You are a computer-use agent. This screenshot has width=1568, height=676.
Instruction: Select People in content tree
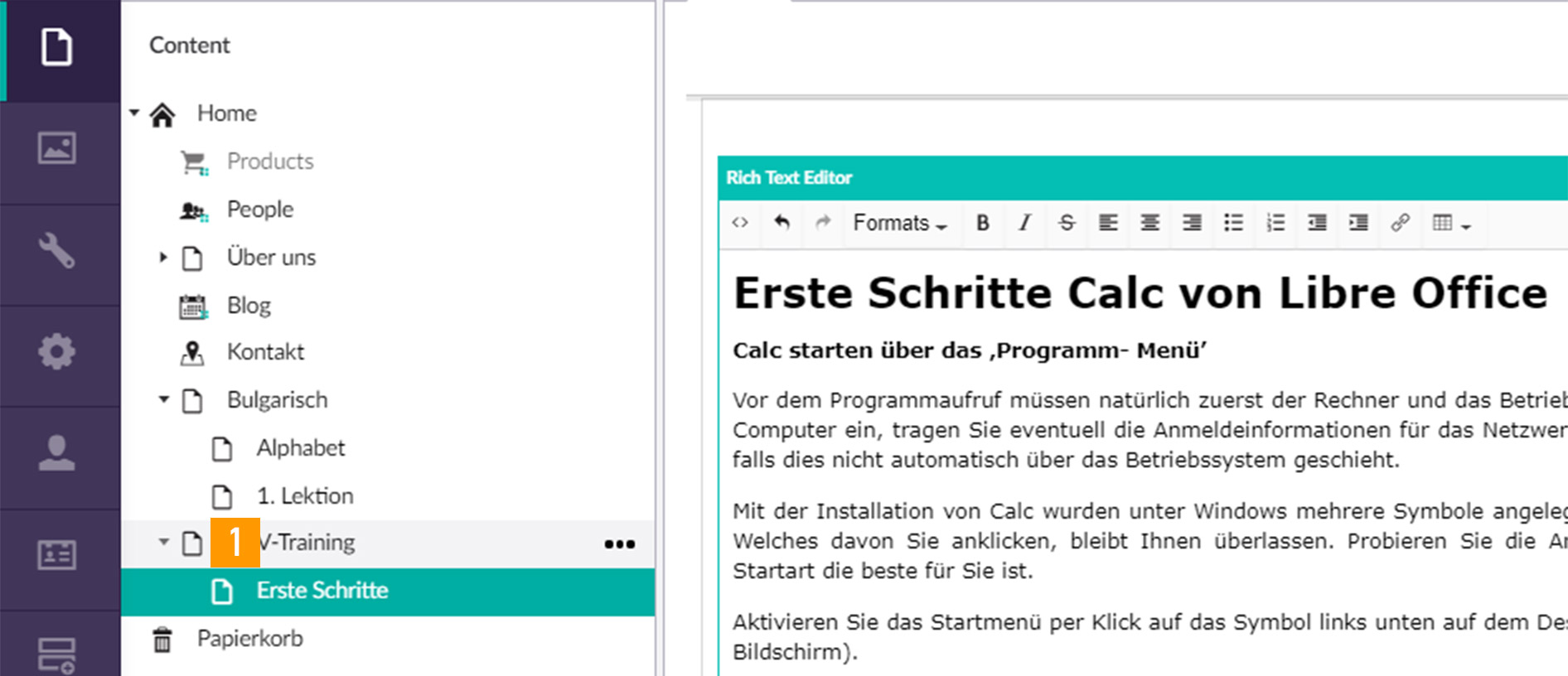pos(260,210)
